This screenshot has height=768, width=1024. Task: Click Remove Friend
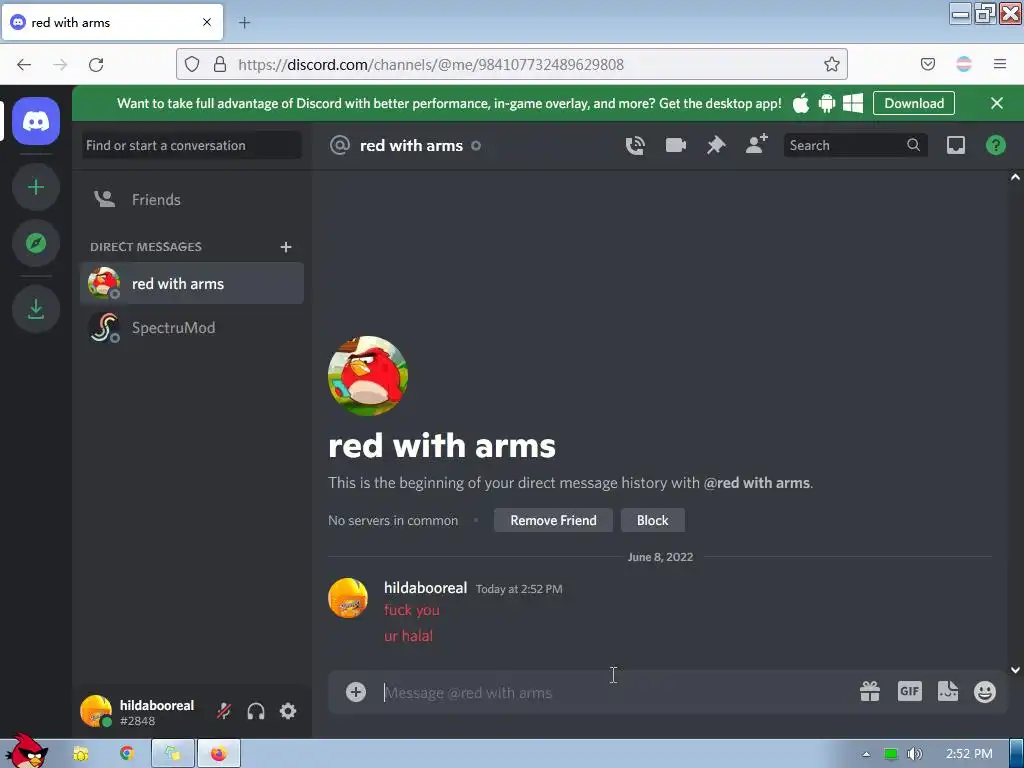553,520
